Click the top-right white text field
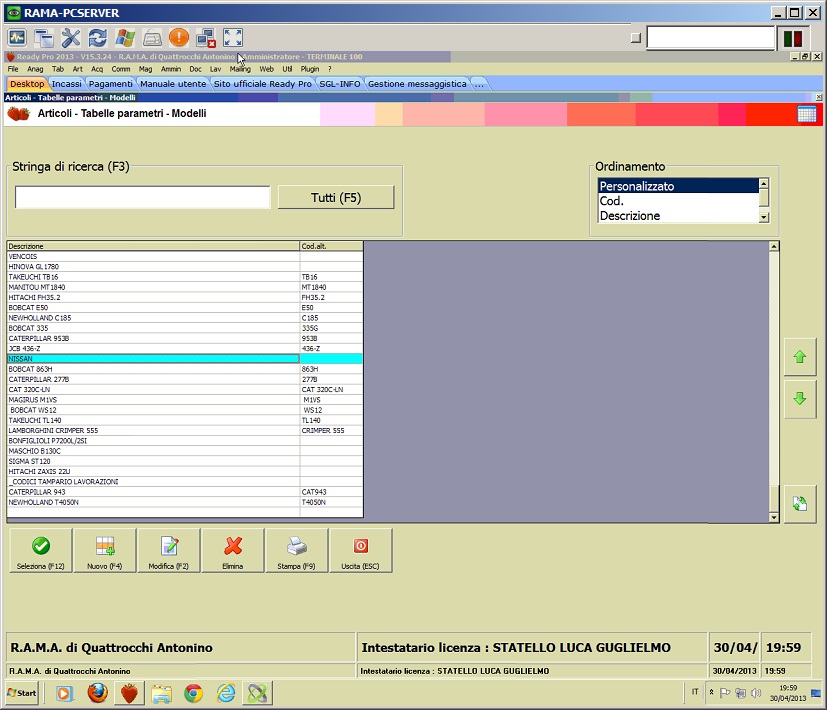 710,38
